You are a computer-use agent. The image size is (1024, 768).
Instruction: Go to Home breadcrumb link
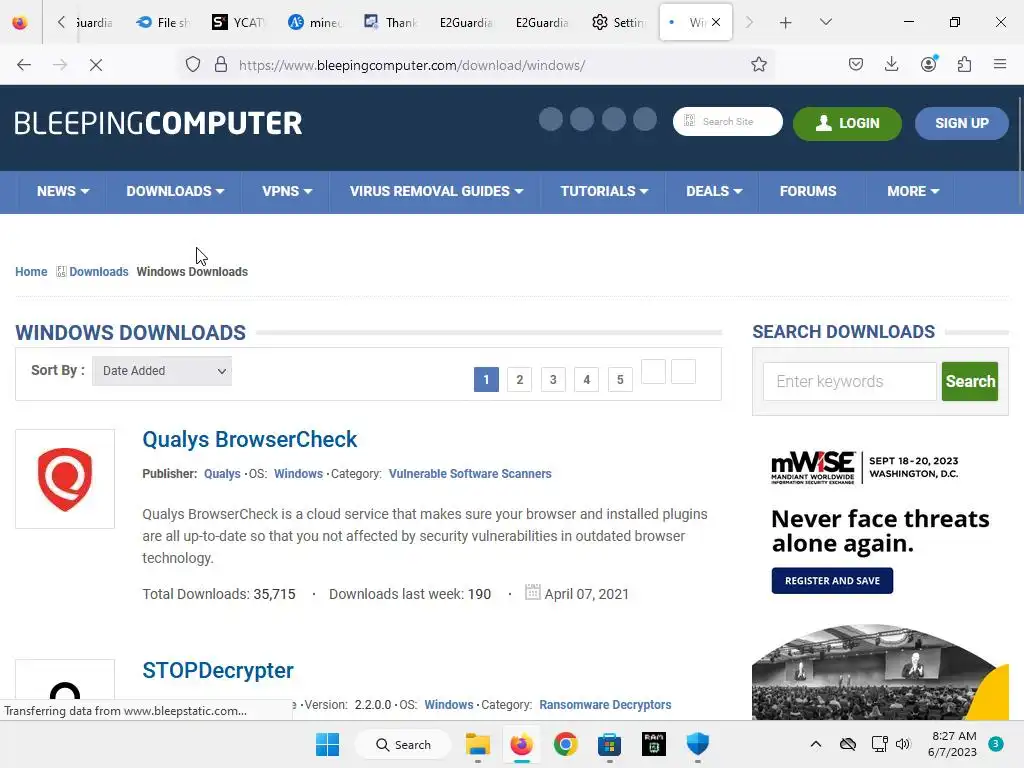[x=31, y=272]
